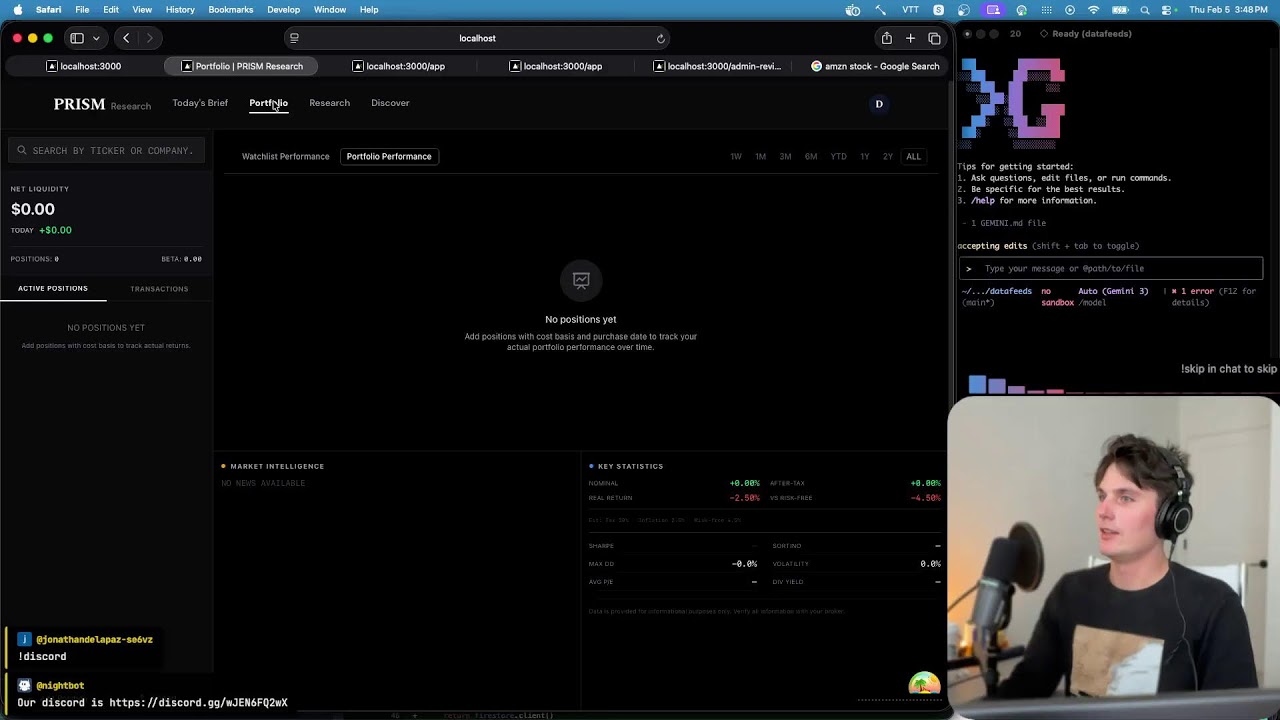This screenshot has width=1280, height=720.
Task: Open the View menu
Action: tap(142, 10)
